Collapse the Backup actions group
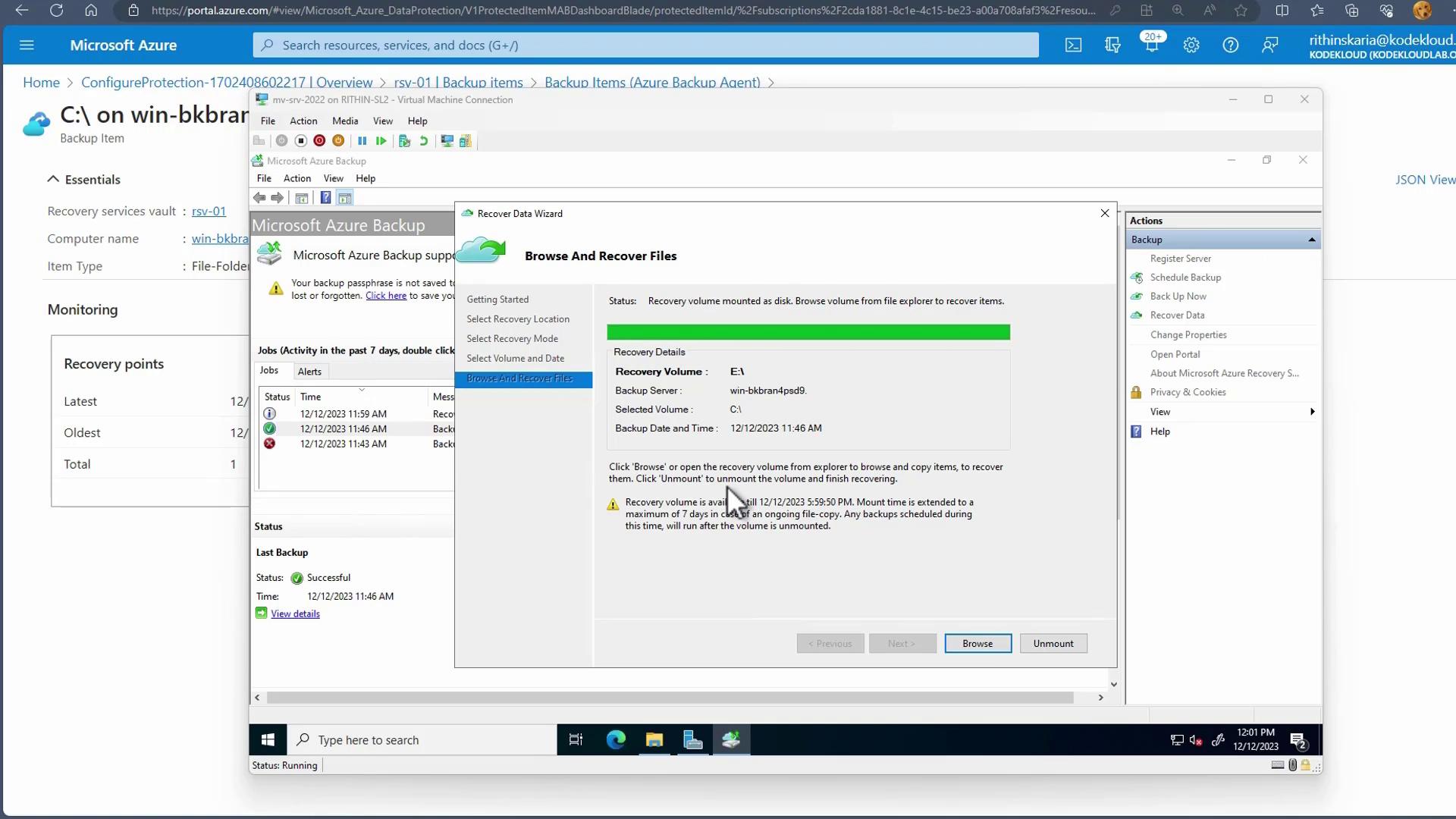This screenshot has width=1456, height=819. (x=1311, y=240)
